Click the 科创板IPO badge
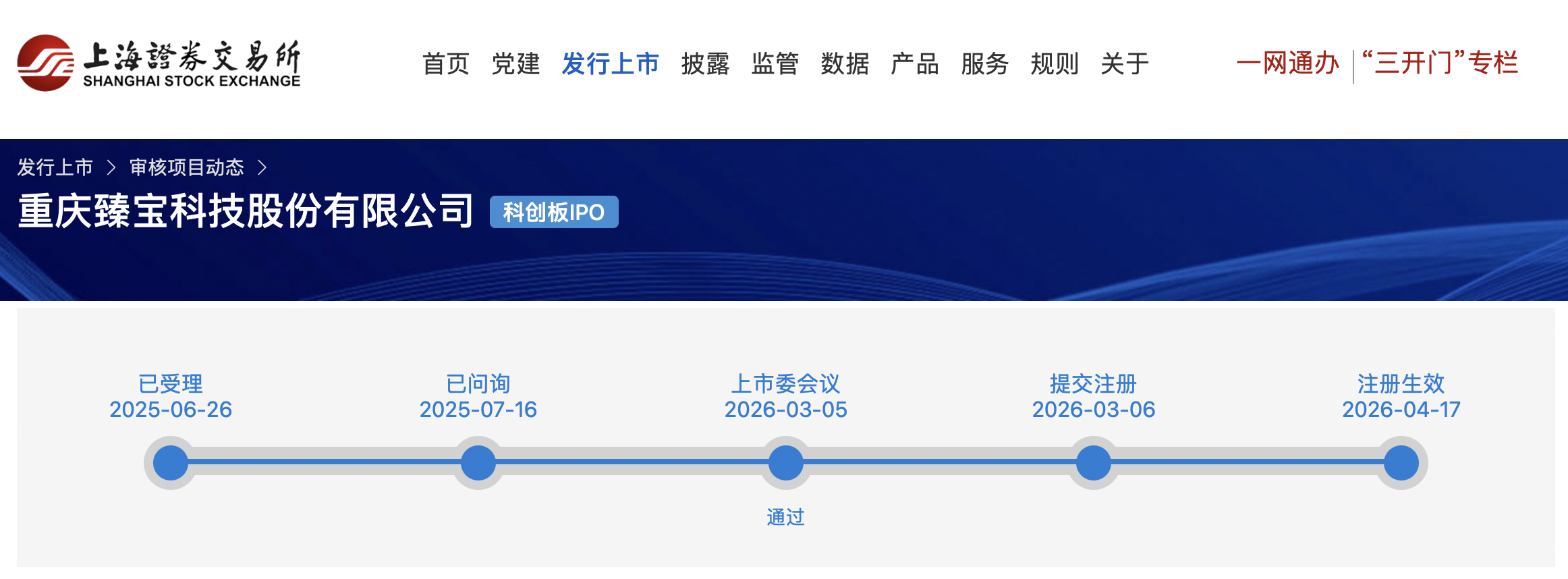The image size is (1568, 579). point(554,212)
